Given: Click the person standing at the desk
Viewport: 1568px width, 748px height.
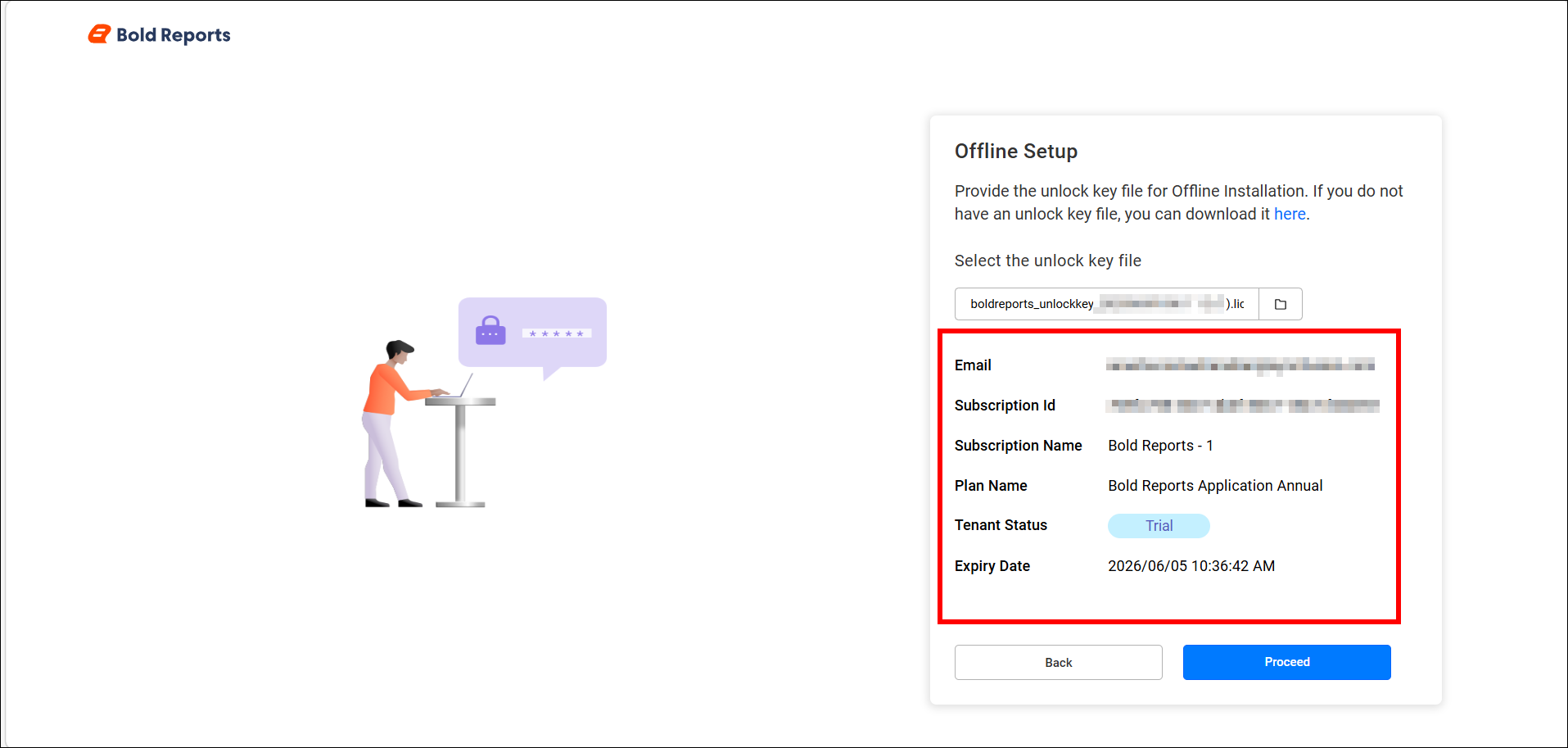Looking at the screenshot, I should 391,424.
